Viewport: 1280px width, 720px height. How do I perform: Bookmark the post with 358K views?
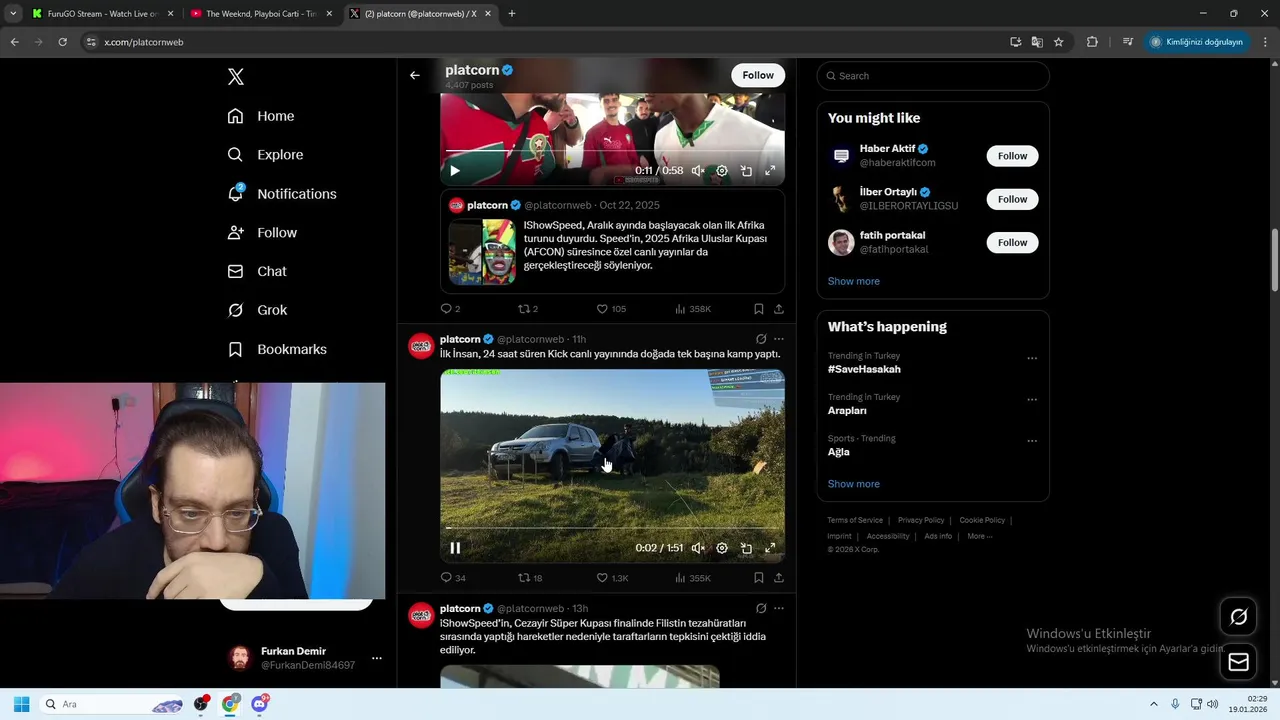click(759, 309)
